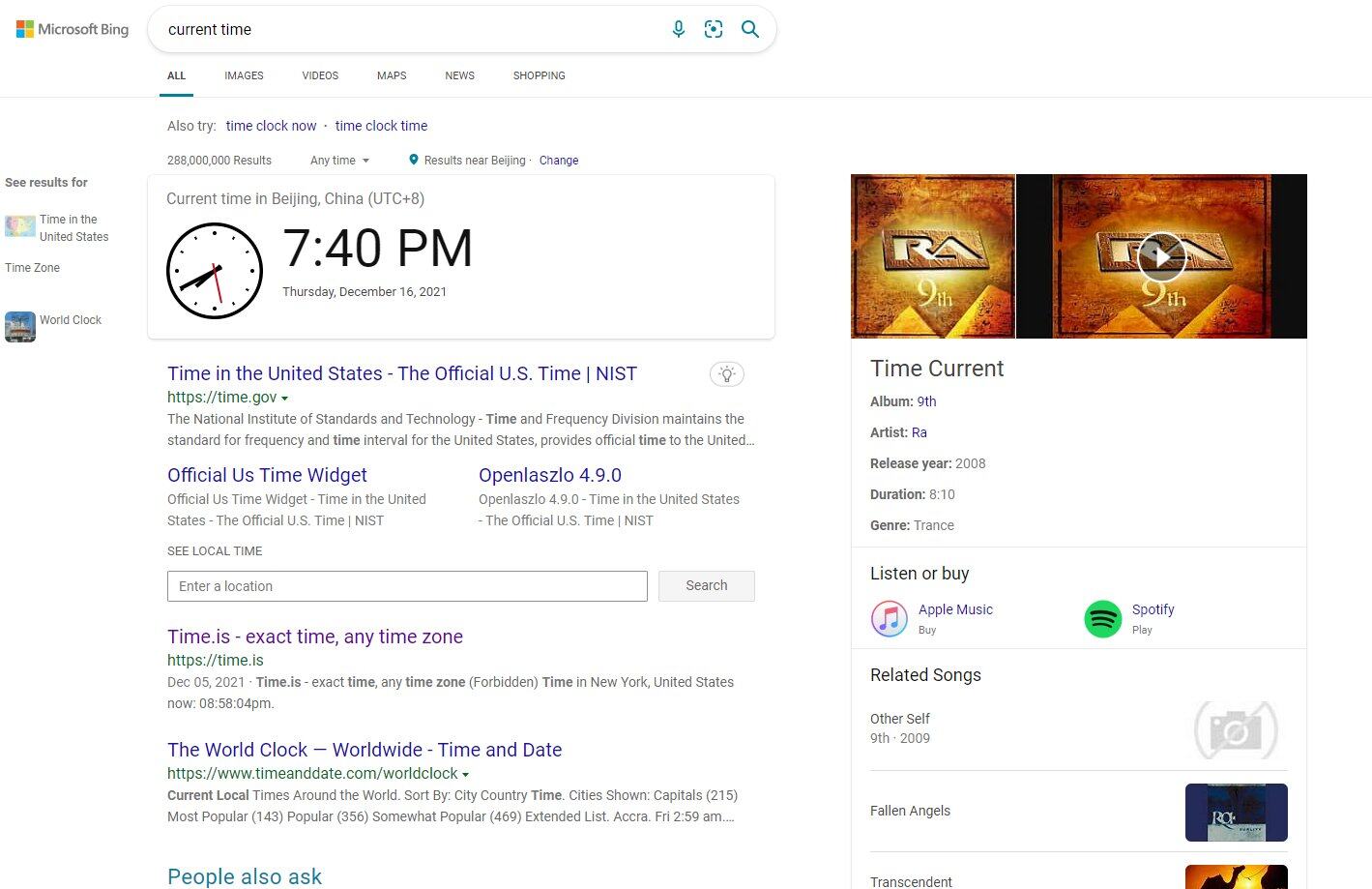Open the https://time.is URL
Viewport: 1372px width, 889px height.
216,661
